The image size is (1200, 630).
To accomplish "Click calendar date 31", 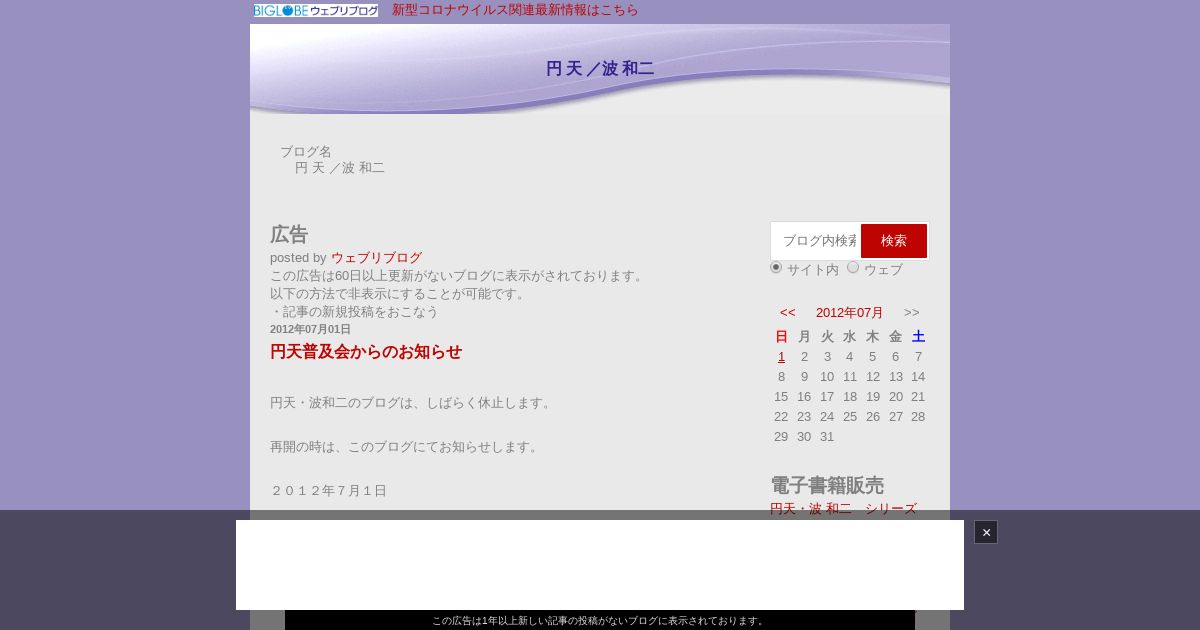I will [x=827, y=437].
